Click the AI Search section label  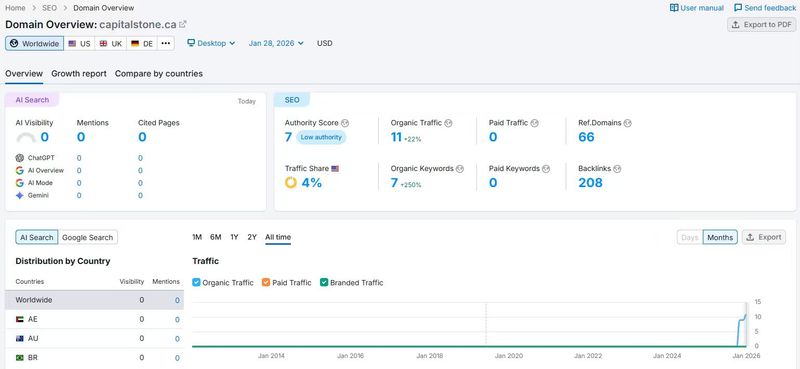32,100
